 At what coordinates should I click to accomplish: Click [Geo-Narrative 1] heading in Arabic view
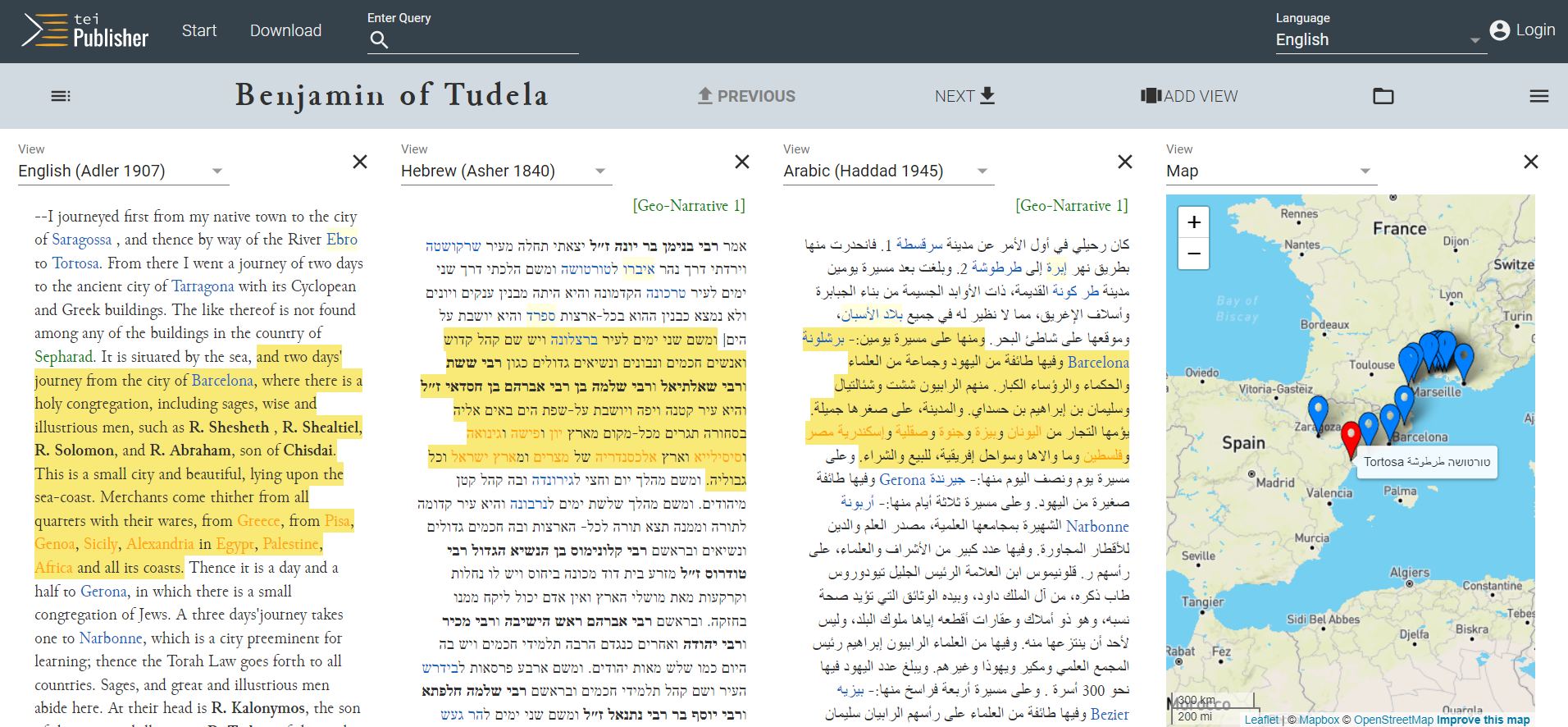coord(1072,206)
